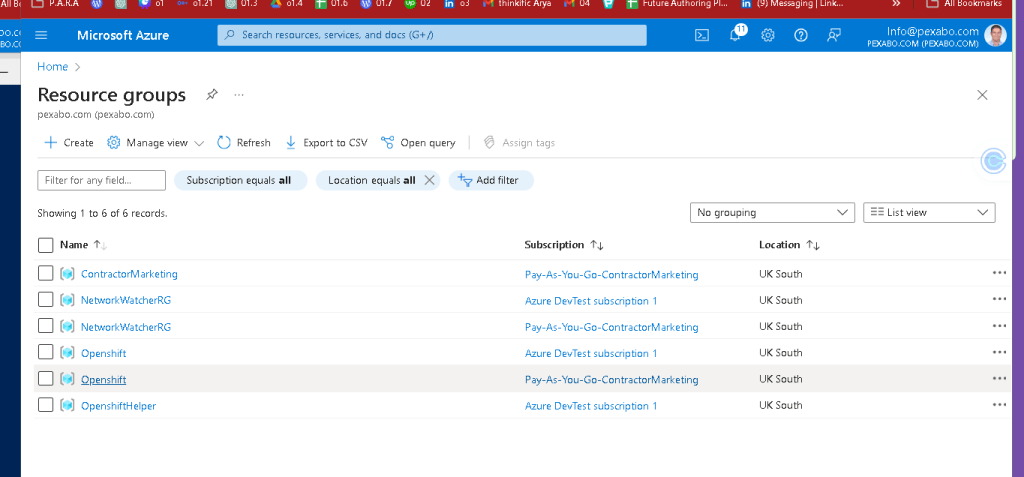Click UK South in ContractorMarketing row
The image size is (1024, 477).
780,274
